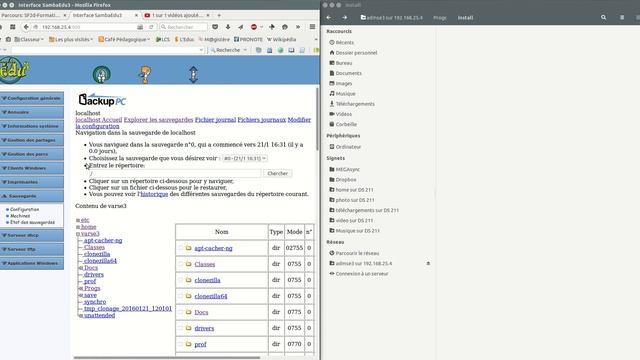Show more Firefox toolbar items chevron
The height and width of the screenshot is (360, 640).
point(298,27)
